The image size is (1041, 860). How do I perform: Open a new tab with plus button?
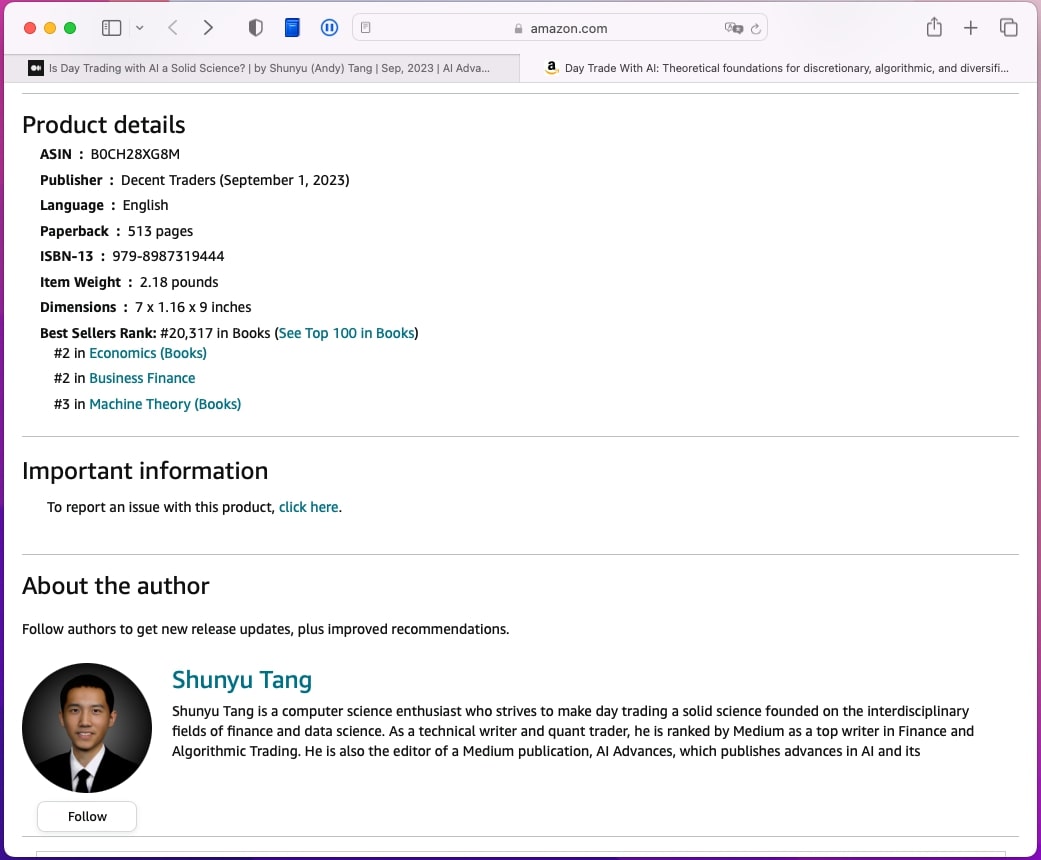tap(970, 28)
